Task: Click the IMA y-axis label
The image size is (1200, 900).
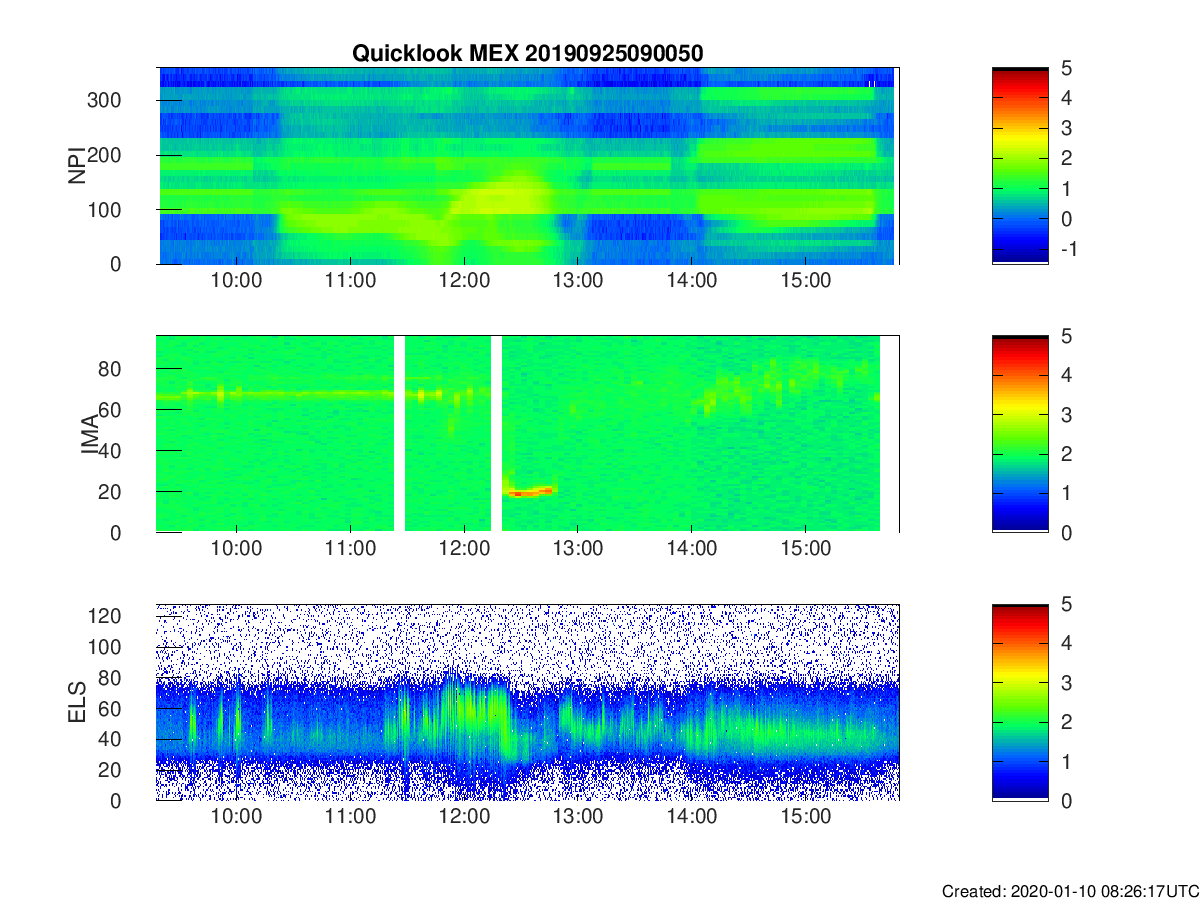Action: [x=89, y=435]
